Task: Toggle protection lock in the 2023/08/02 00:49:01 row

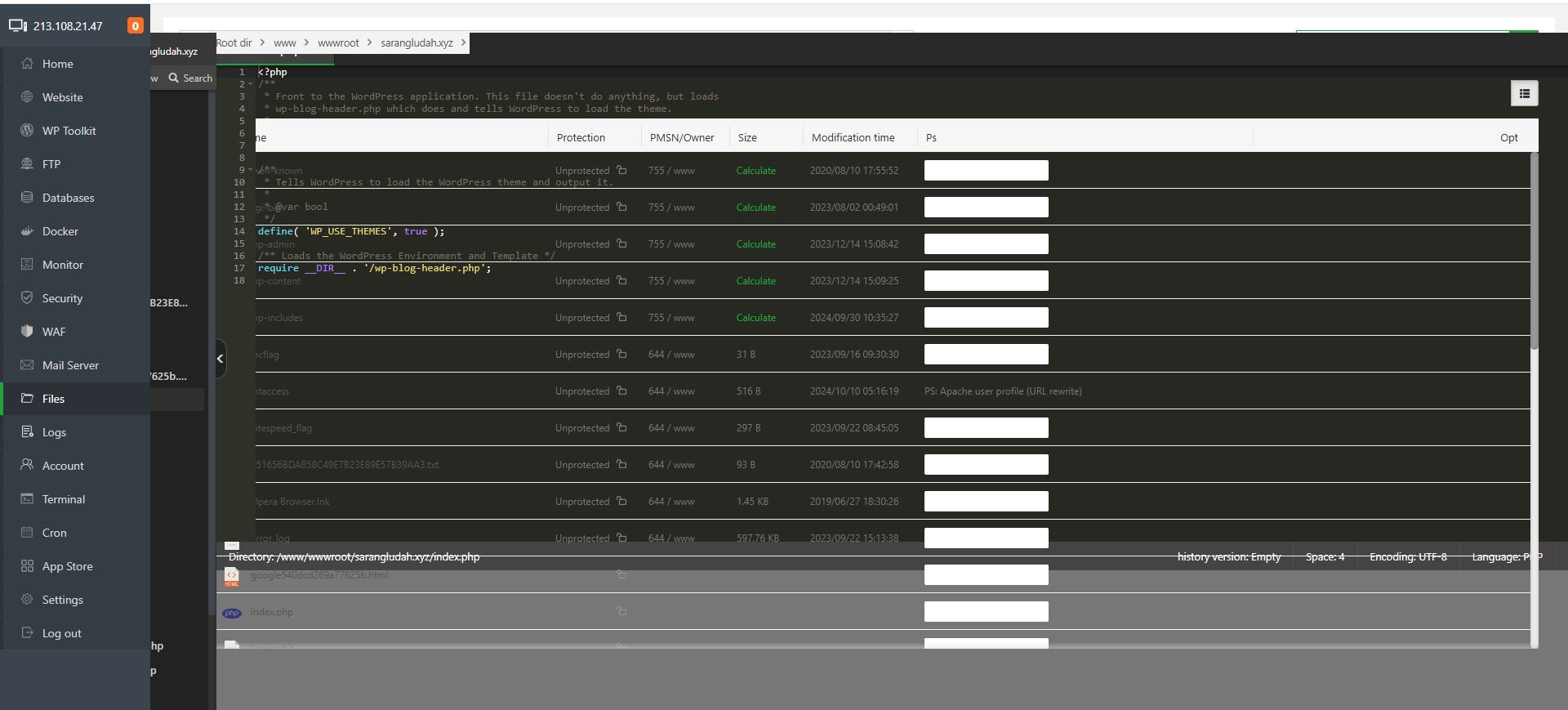Action: [x=621, y=207]
